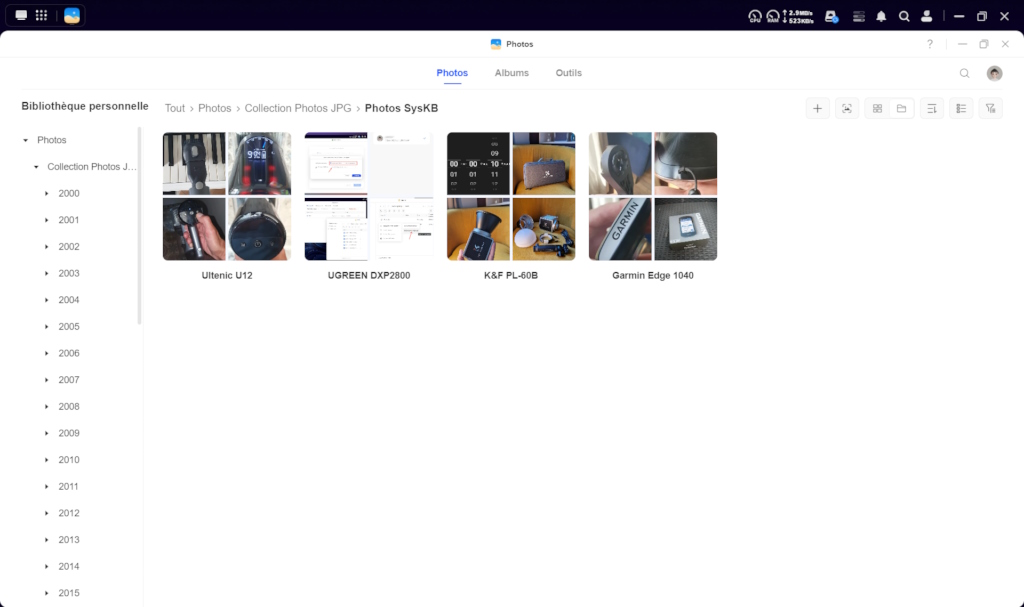Switch to folder view mode

(x=901, y=108)
